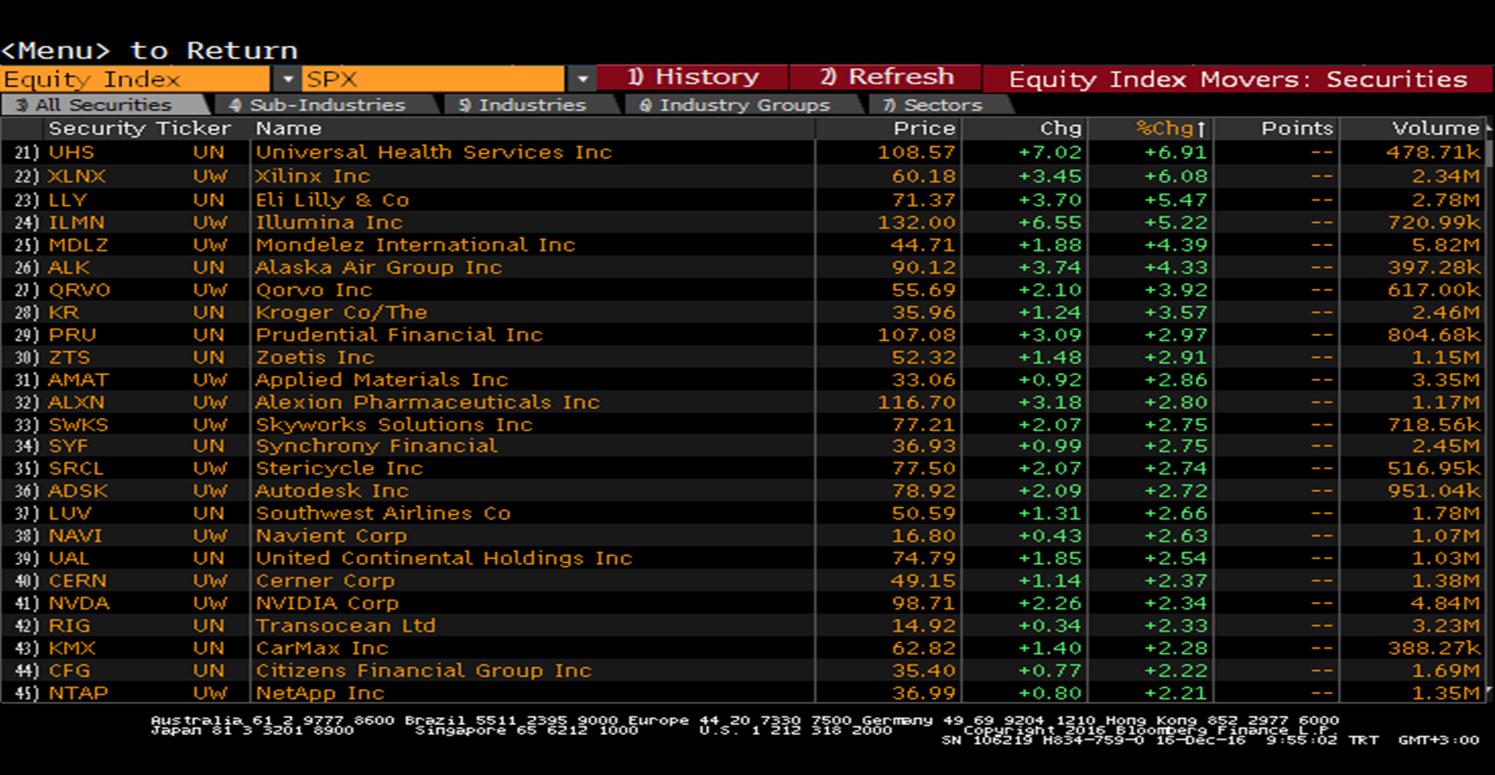The image size is (1495, 775).
Task: Click the History button
Action: coord(692,78)
